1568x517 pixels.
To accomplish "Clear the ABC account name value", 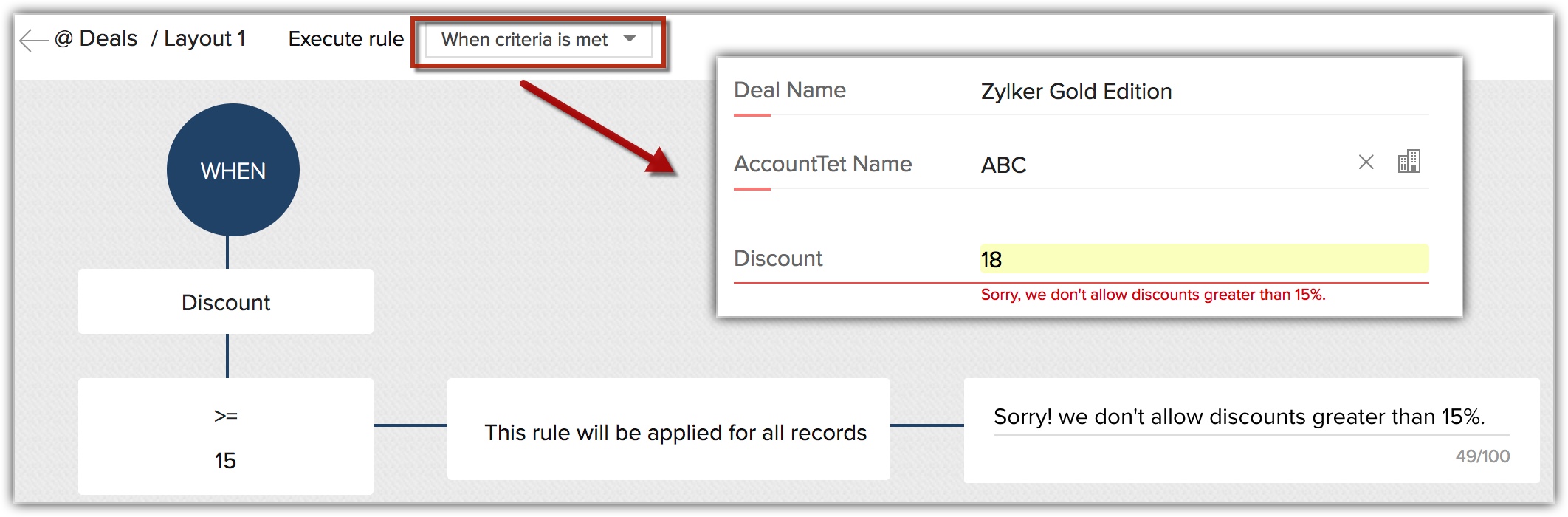I will click(1366, 162).
